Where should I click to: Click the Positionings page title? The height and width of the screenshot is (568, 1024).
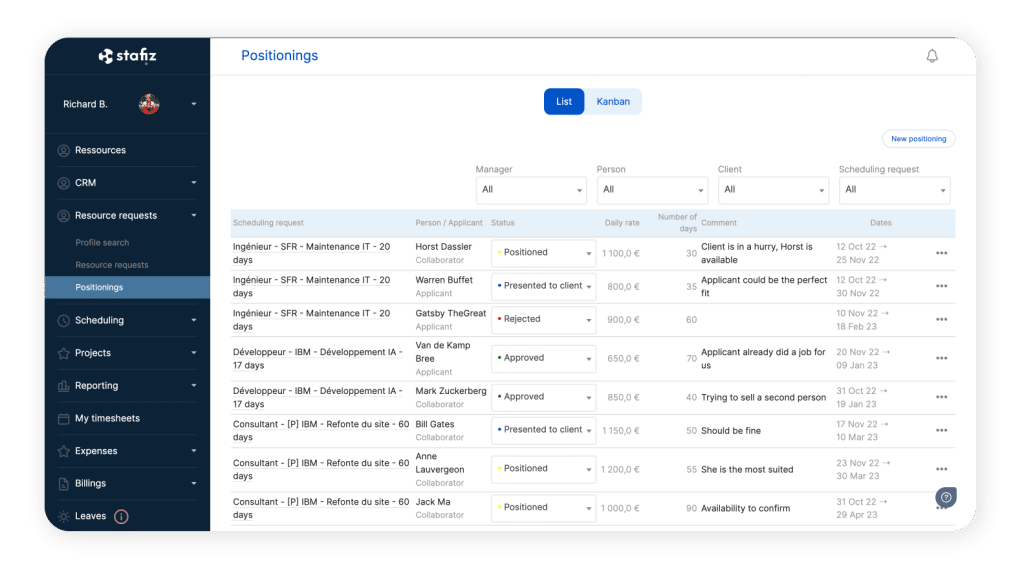click(x=280, y=55)
